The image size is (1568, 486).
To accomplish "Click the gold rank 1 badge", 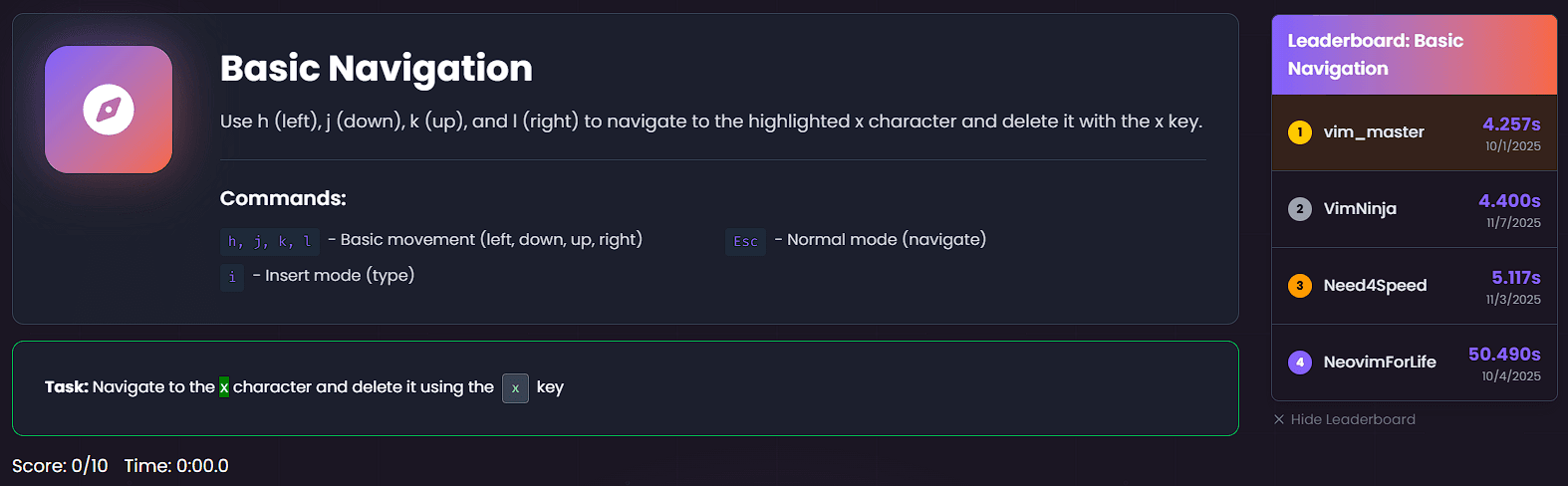I will coord(1299,132).
